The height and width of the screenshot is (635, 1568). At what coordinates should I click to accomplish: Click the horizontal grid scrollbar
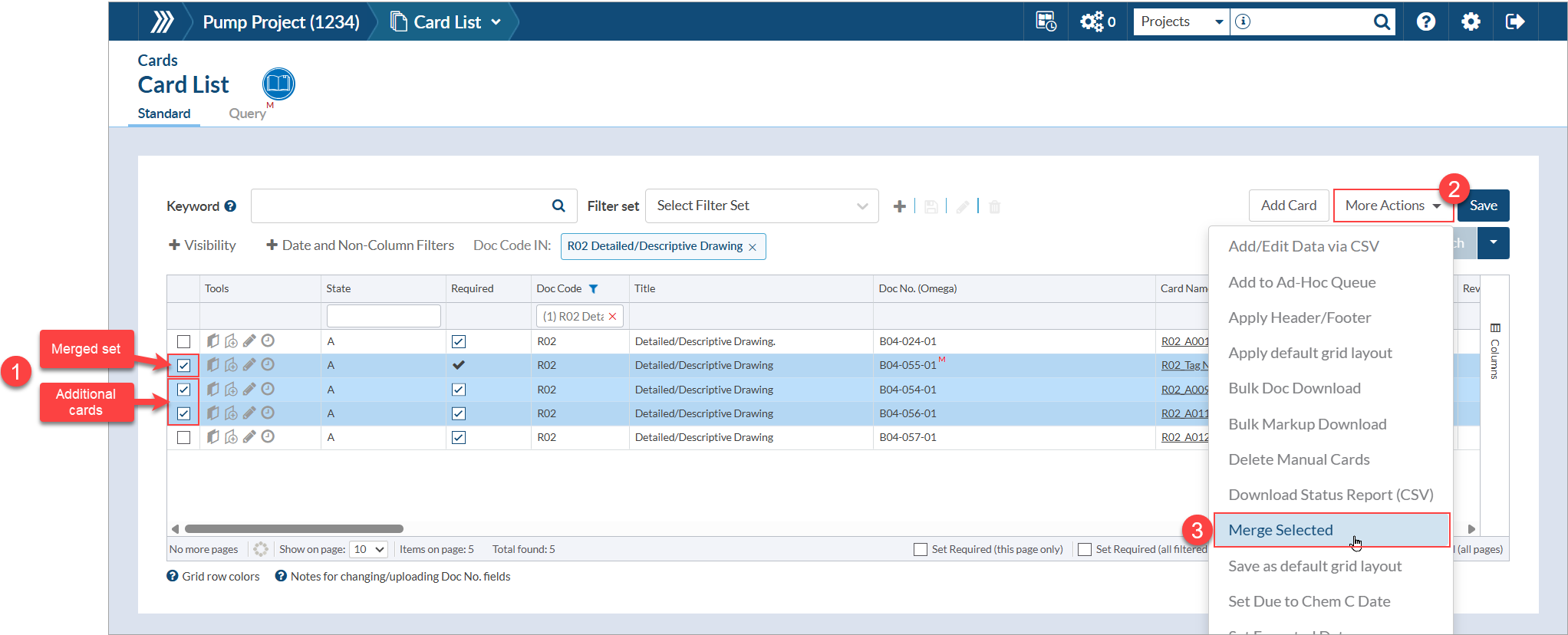click(294, 528)
